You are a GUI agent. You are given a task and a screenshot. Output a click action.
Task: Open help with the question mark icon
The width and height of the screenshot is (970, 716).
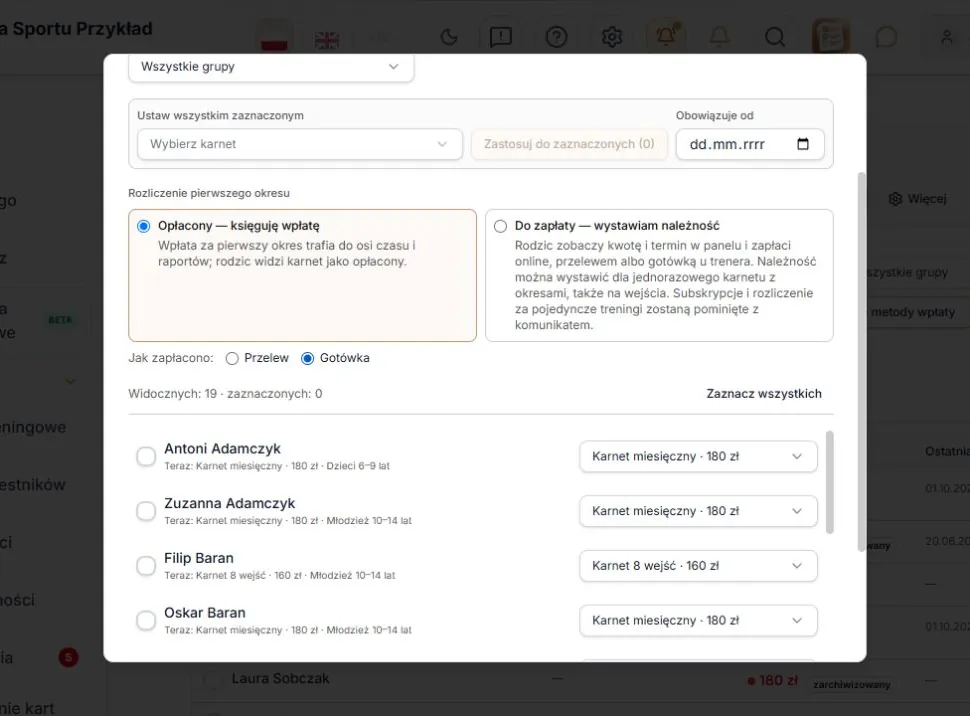(x=556, y=37)
